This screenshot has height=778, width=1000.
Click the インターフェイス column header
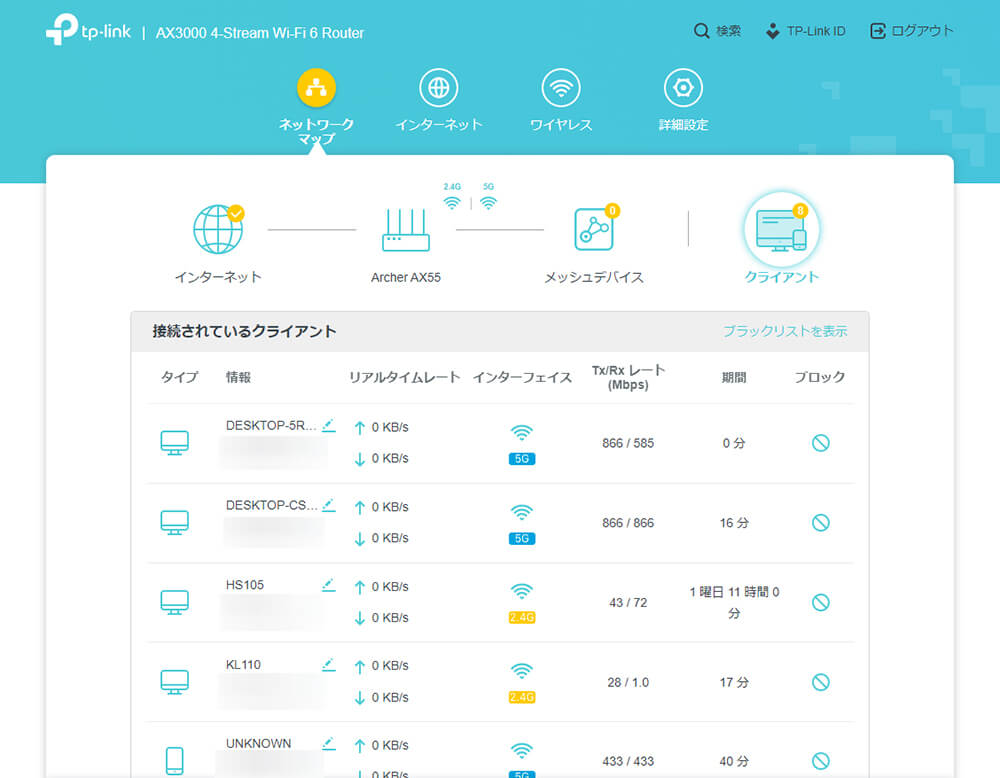[x=522, y=377]
